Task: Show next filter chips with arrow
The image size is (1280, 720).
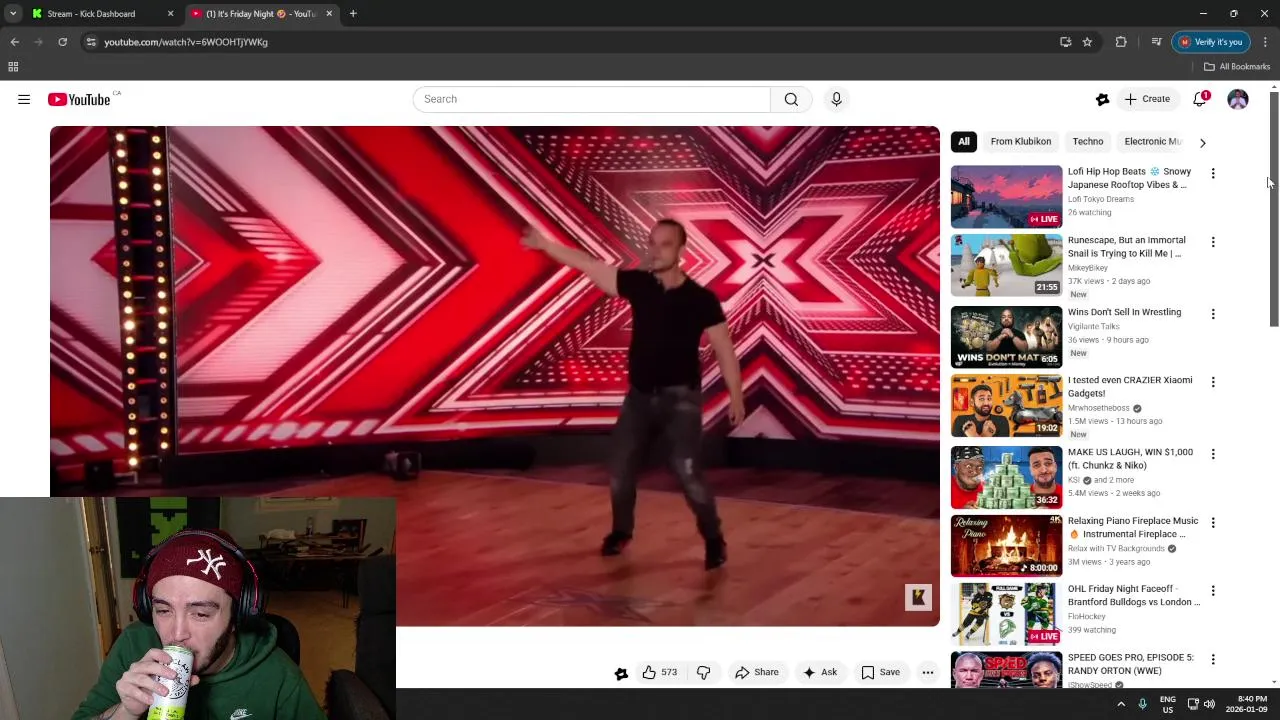Action: pyautogui.click(x=1202, y=142)
